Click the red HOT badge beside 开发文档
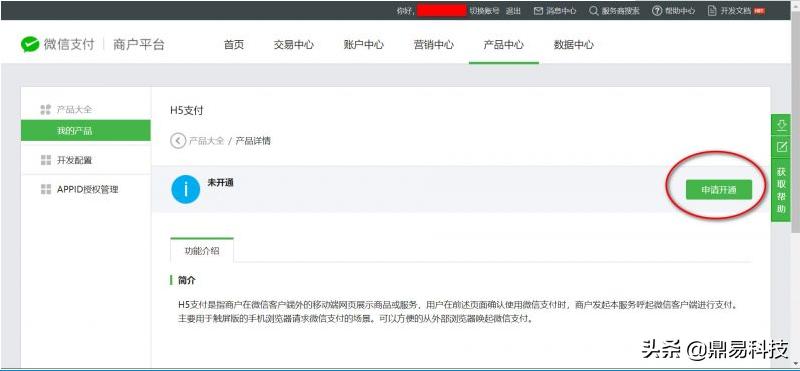 759,11
